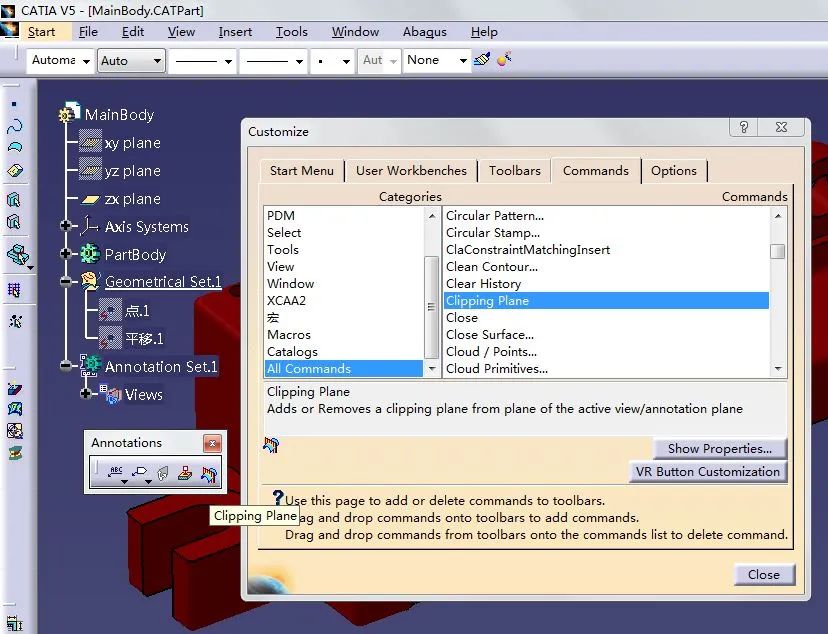
Task: Open the point symbol dropdown
Action: 346,61
